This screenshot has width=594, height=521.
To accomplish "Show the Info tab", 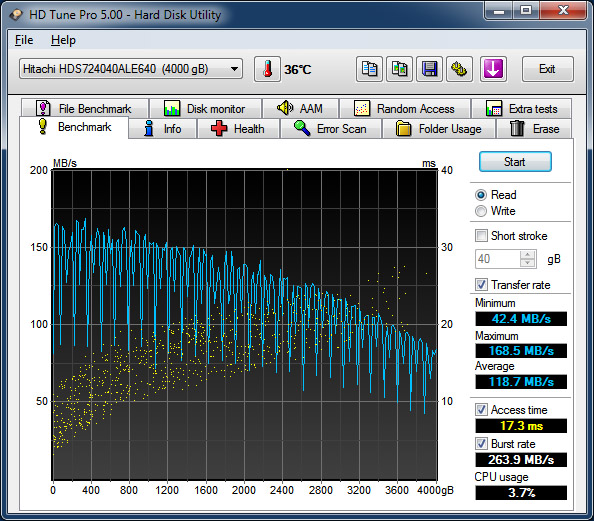I will [x=163, y=129].
